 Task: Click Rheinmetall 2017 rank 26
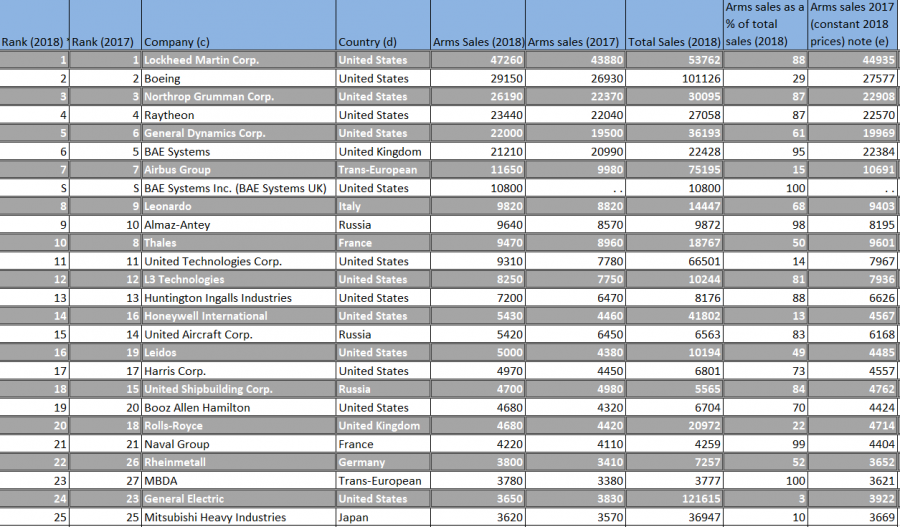106,462
